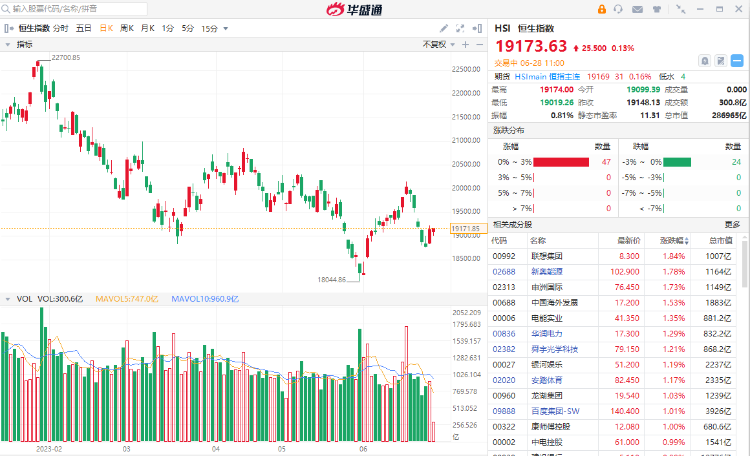750x456 pixels.
Task: Select row 02313 申洲国际
Action: point(614,288)
